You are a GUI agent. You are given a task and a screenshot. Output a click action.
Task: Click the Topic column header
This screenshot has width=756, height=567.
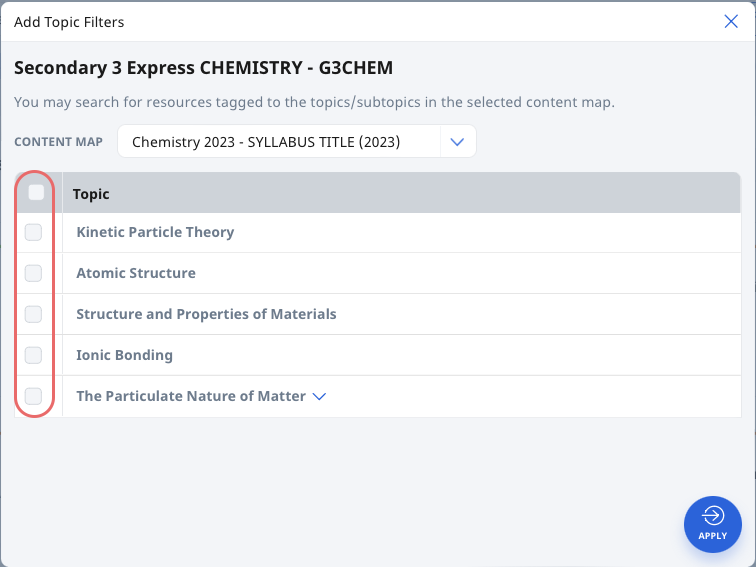click(91, 194)
